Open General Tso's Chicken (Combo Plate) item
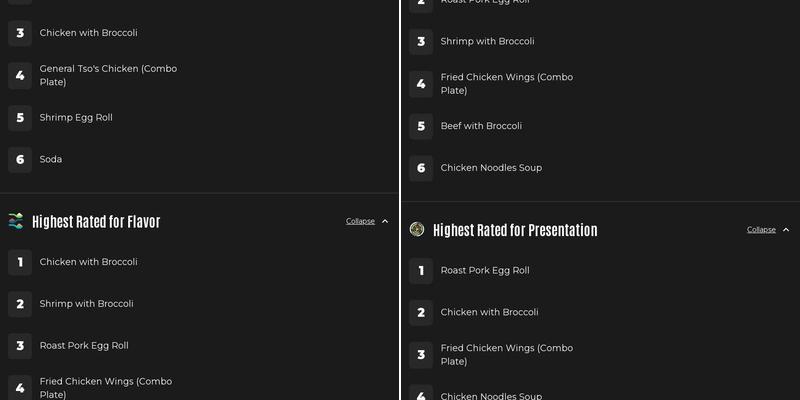The image size is (800, 400). click(108, 75)
